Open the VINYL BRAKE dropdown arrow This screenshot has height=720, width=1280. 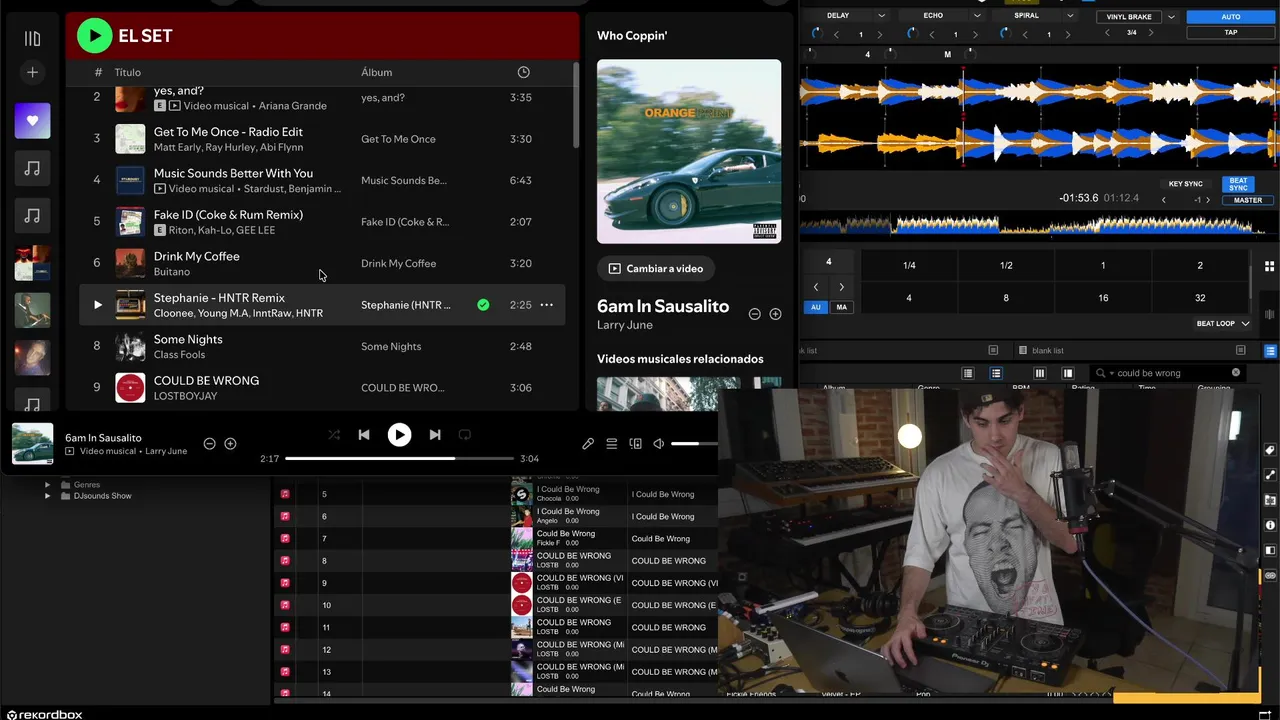point(1171,17)
